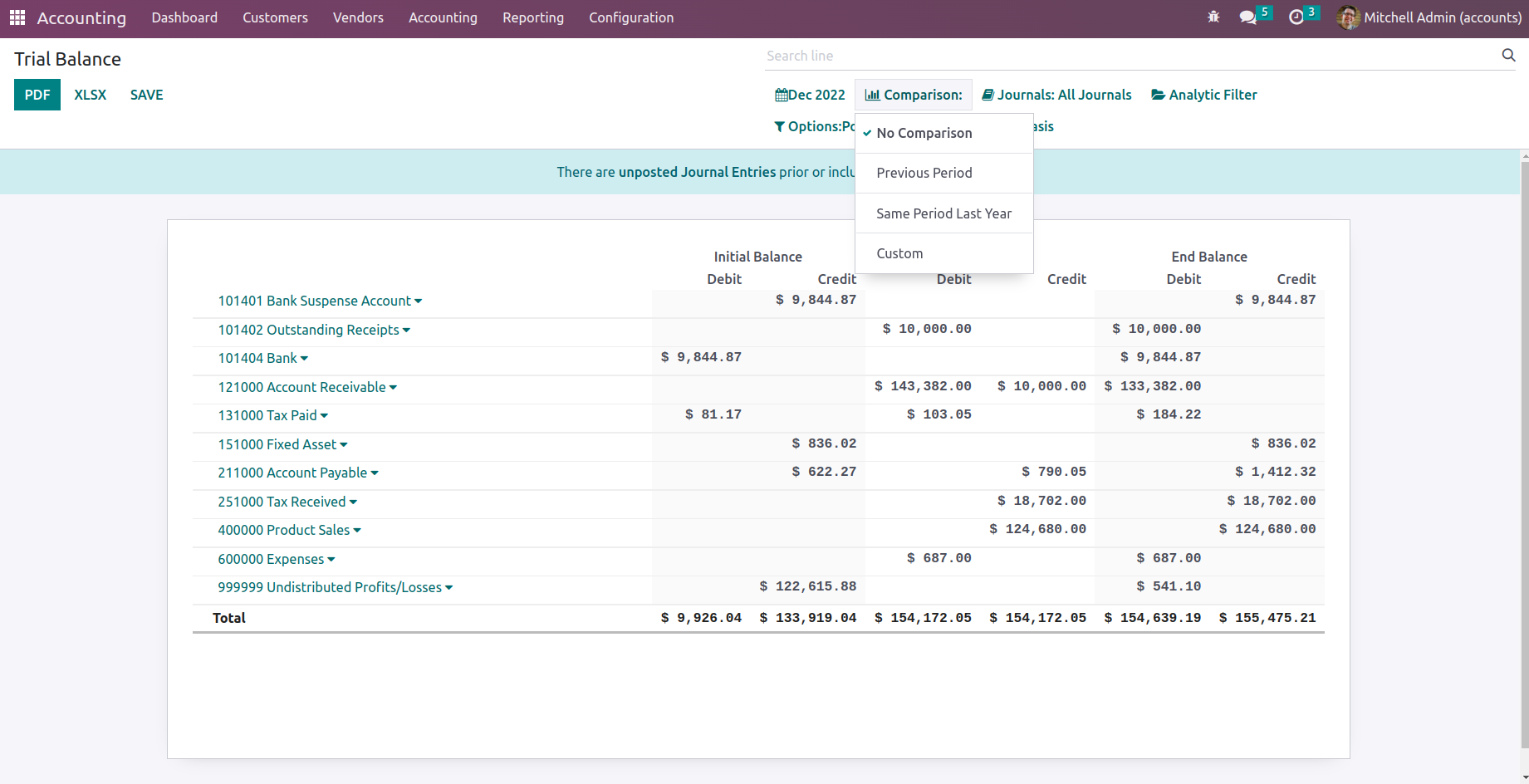Open the Vendors menu
Image resolution: width=1529 pixels, height=784 pixels.
358,17
